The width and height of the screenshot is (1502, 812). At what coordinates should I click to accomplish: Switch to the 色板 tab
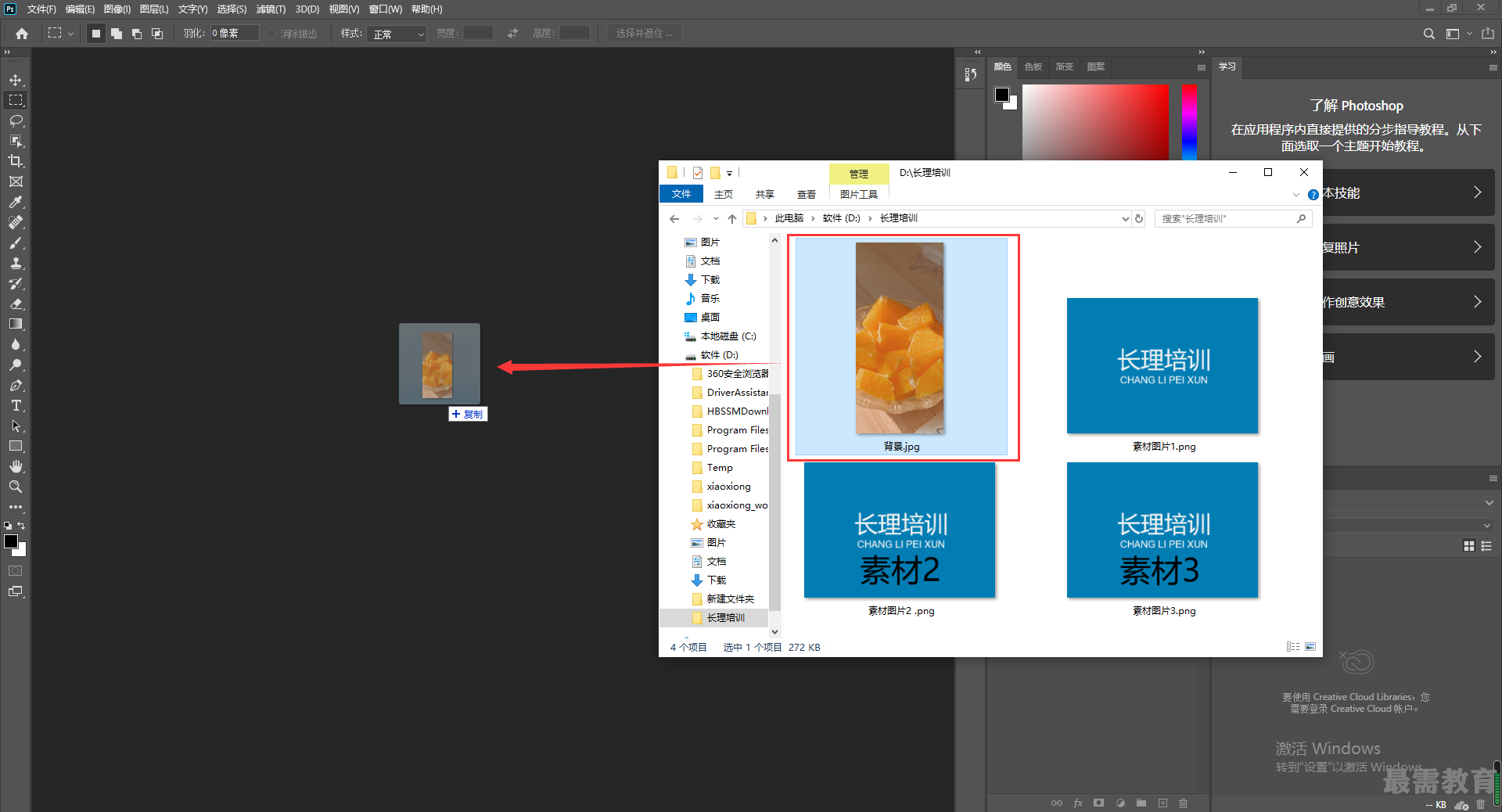coord(1033,67)
